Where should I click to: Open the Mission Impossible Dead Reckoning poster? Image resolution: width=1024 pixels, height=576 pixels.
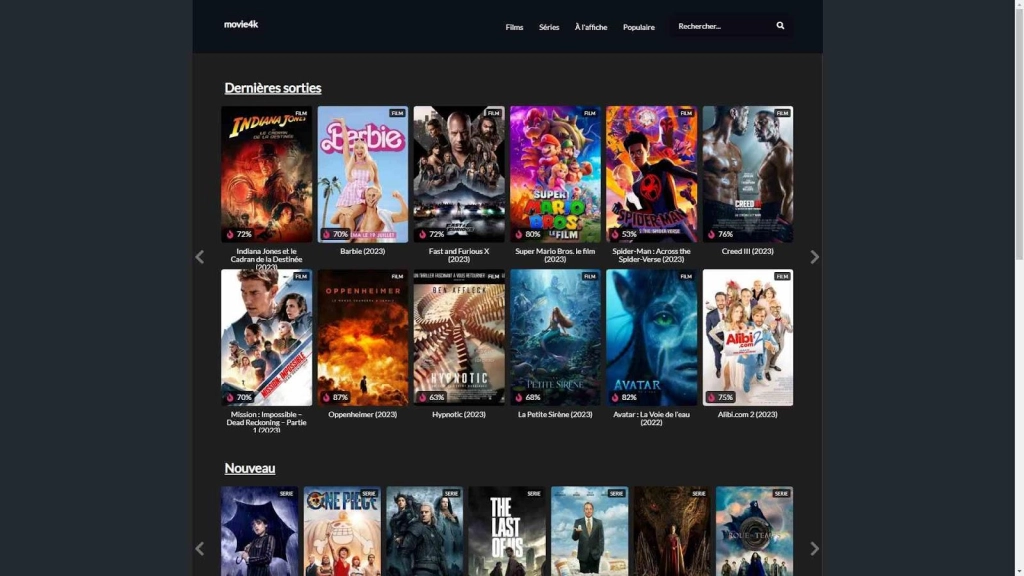(266, 338)
